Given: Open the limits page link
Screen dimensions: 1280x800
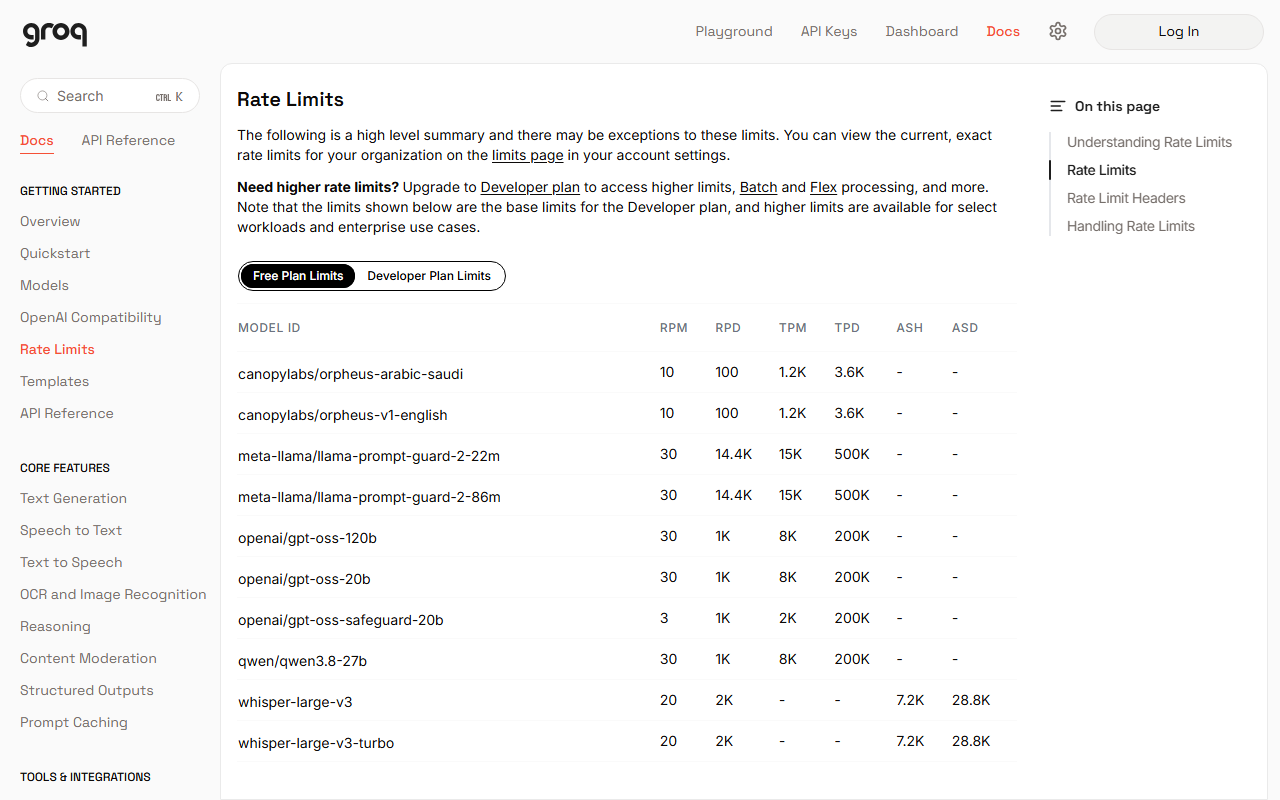Looking at the screenshot, I should [x=528, y=155].
